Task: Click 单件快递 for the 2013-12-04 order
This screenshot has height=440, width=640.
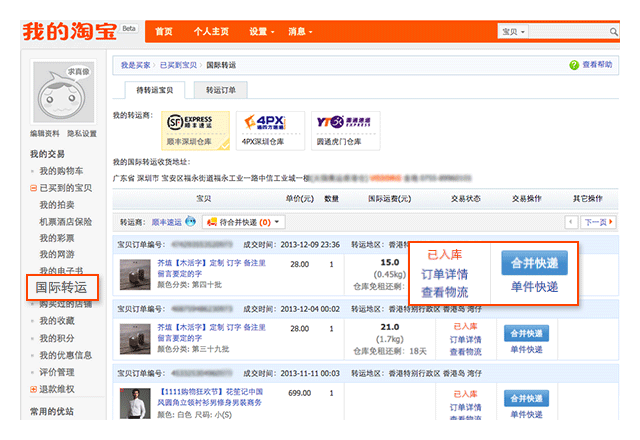Action: click(x=527, y=350)
